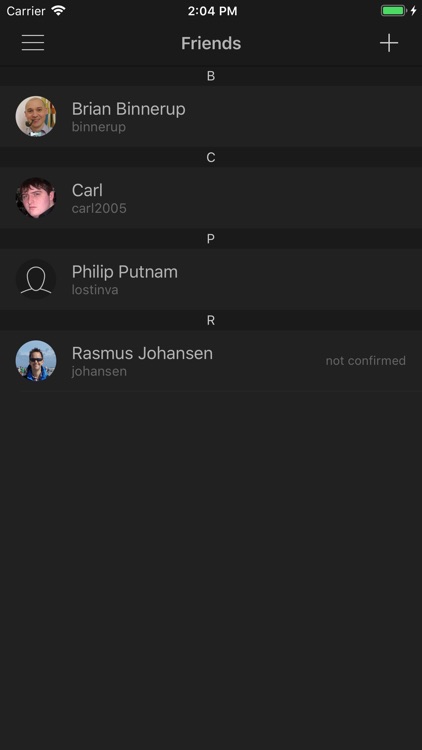Tap the plus icon to add friend
Image resolution: width=422 pixels, height=750 pixels.
(389, 43)
